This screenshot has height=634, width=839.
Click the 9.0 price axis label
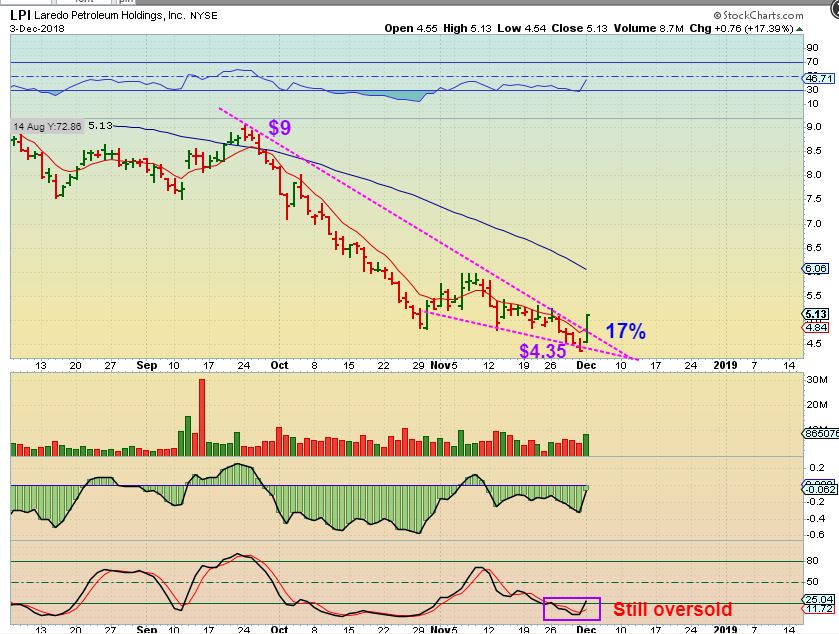(x=814, y=127)
